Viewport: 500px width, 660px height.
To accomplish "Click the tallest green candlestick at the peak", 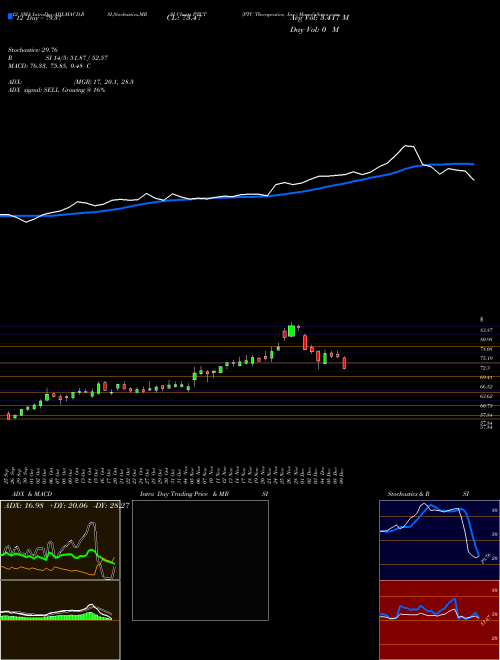I will [291, 330].
